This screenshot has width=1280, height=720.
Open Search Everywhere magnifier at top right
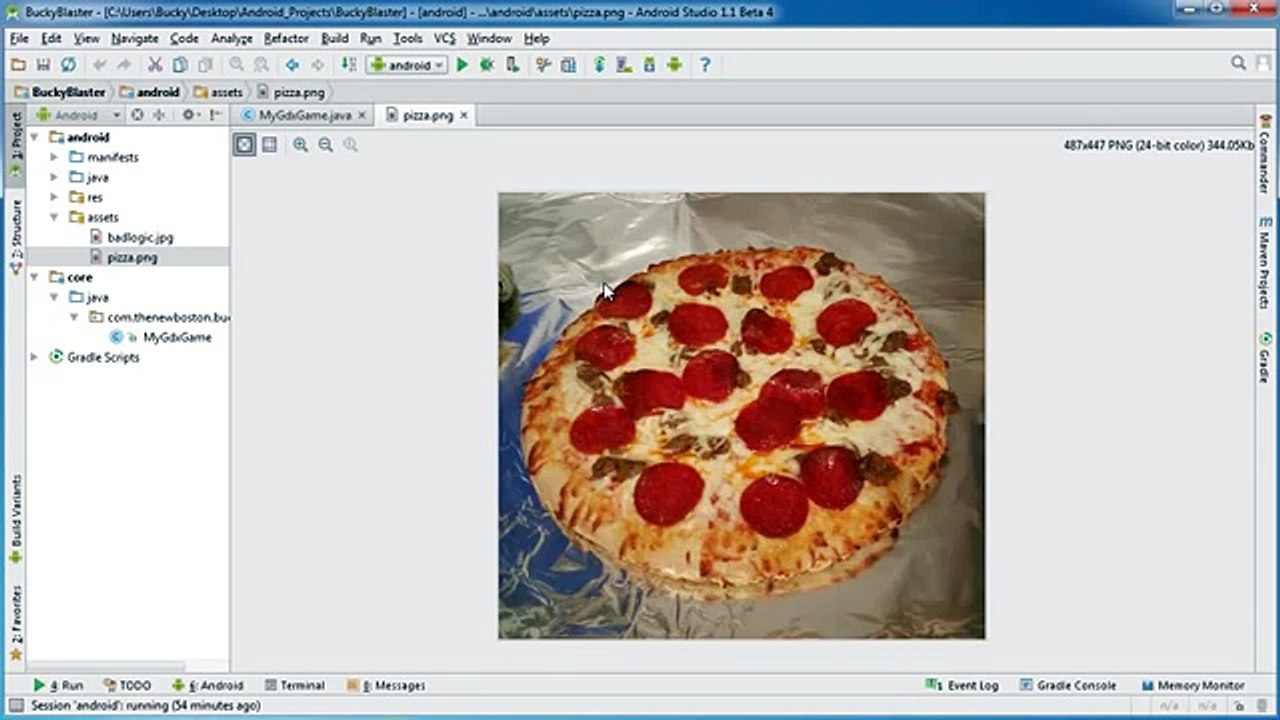coord(1238,64)
